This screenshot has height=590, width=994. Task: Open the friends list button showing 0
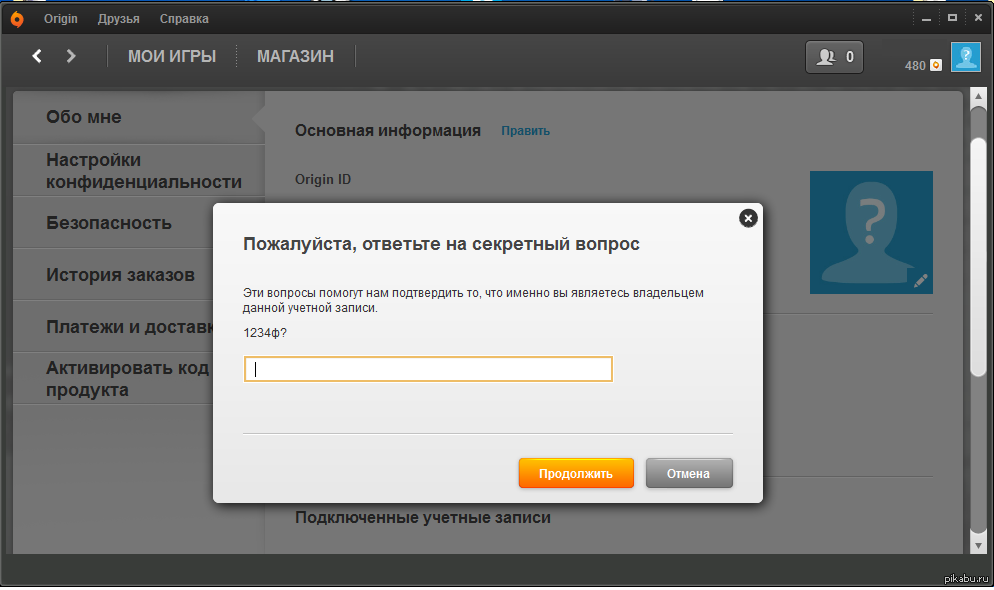tap(834, 57)
